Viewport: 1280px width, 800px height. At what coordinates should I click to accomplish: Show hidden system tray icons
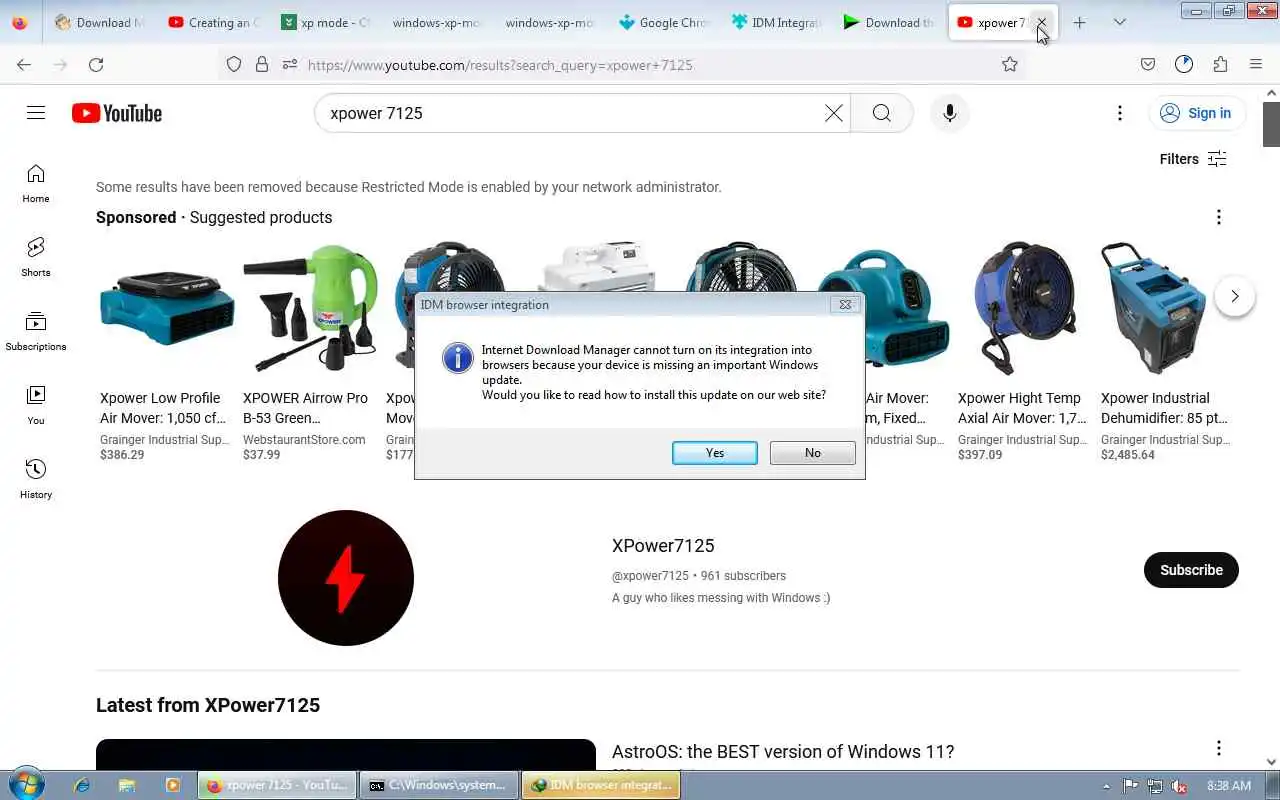(x=1106, y=786)
